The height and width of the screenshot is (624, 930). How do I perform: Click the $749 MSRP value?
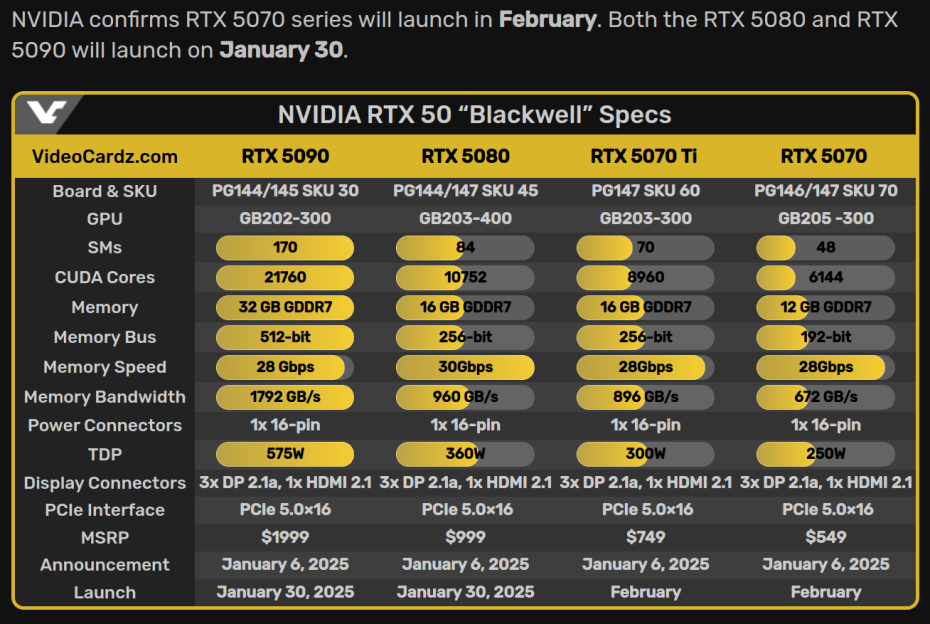645,537
